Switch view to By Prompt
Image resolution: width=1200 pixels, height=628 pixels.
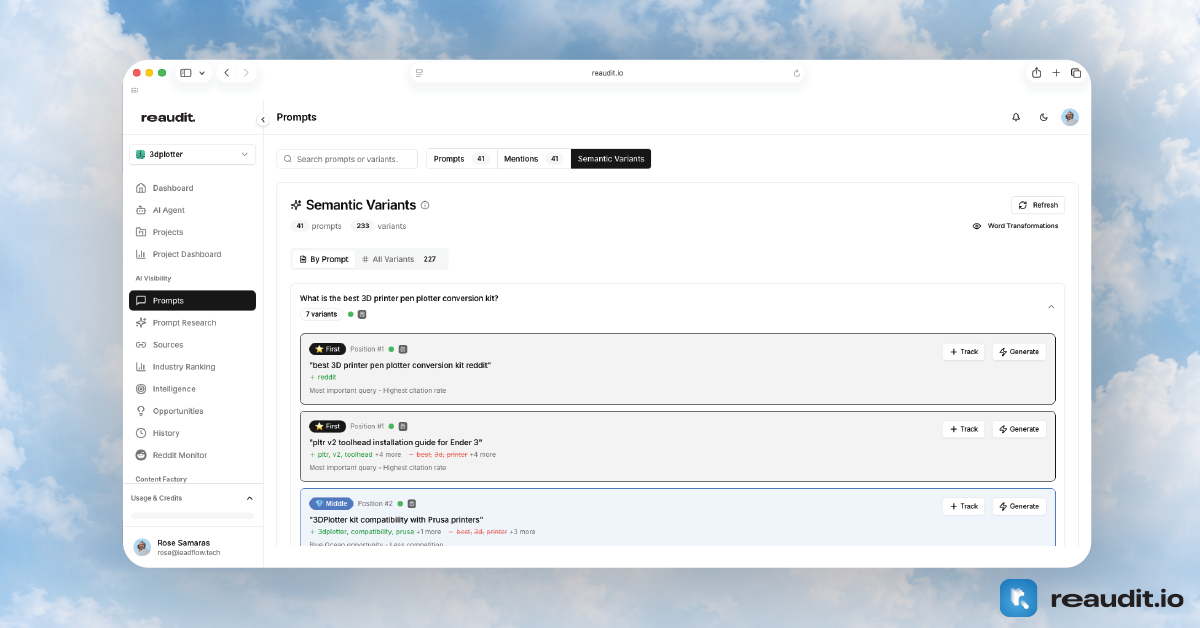pos(324,259)
